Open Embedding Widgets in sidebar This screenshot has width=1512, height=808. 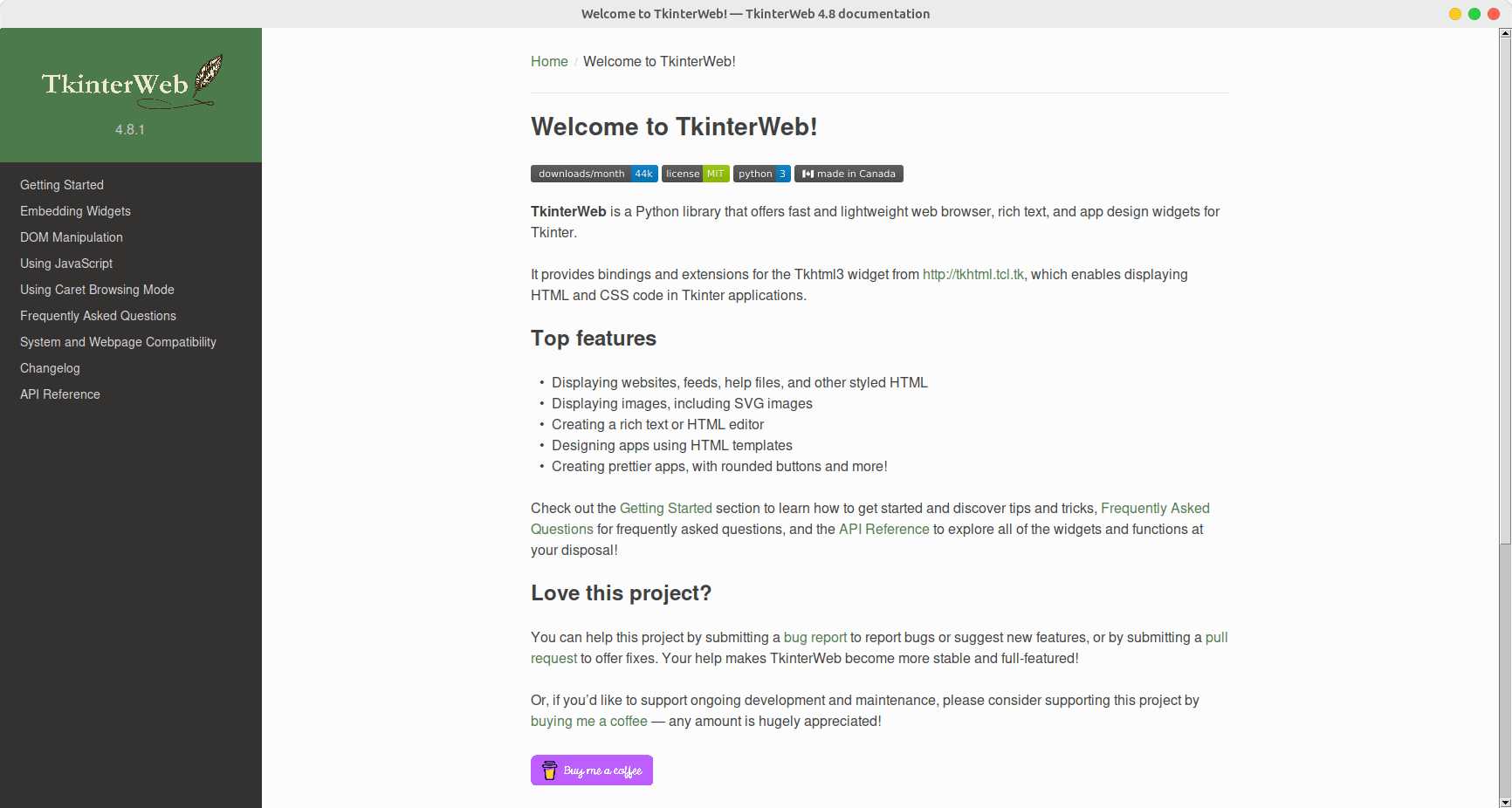pyautogui.click(x=75, y=211)
